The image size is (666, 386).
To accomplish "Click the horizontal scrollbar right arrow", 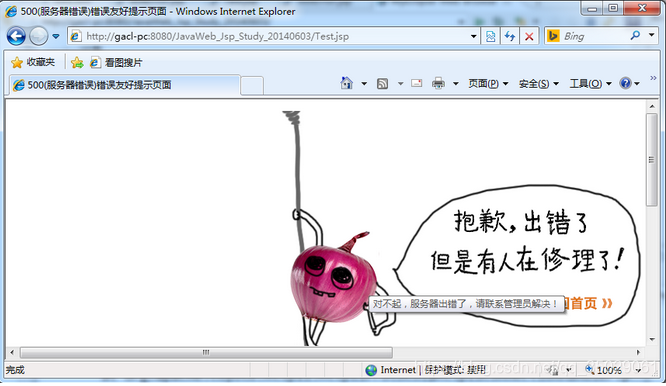I will [x=638, y=352].
